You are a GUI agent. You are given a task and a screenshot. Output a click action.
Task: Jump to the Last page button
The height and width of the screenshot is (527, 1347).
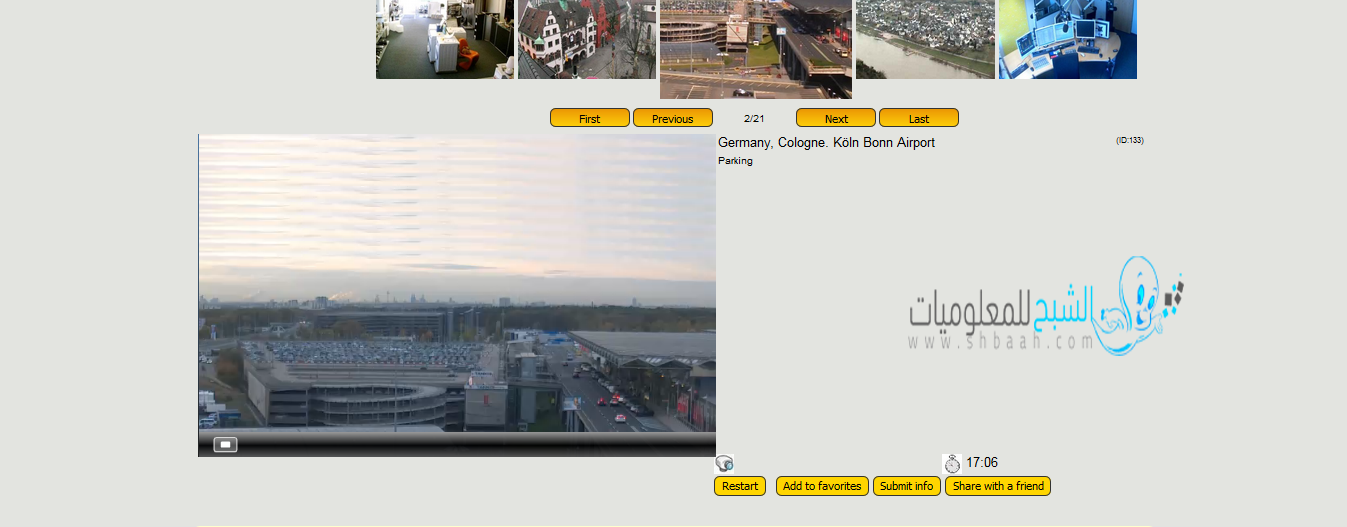tap(919, 118)
